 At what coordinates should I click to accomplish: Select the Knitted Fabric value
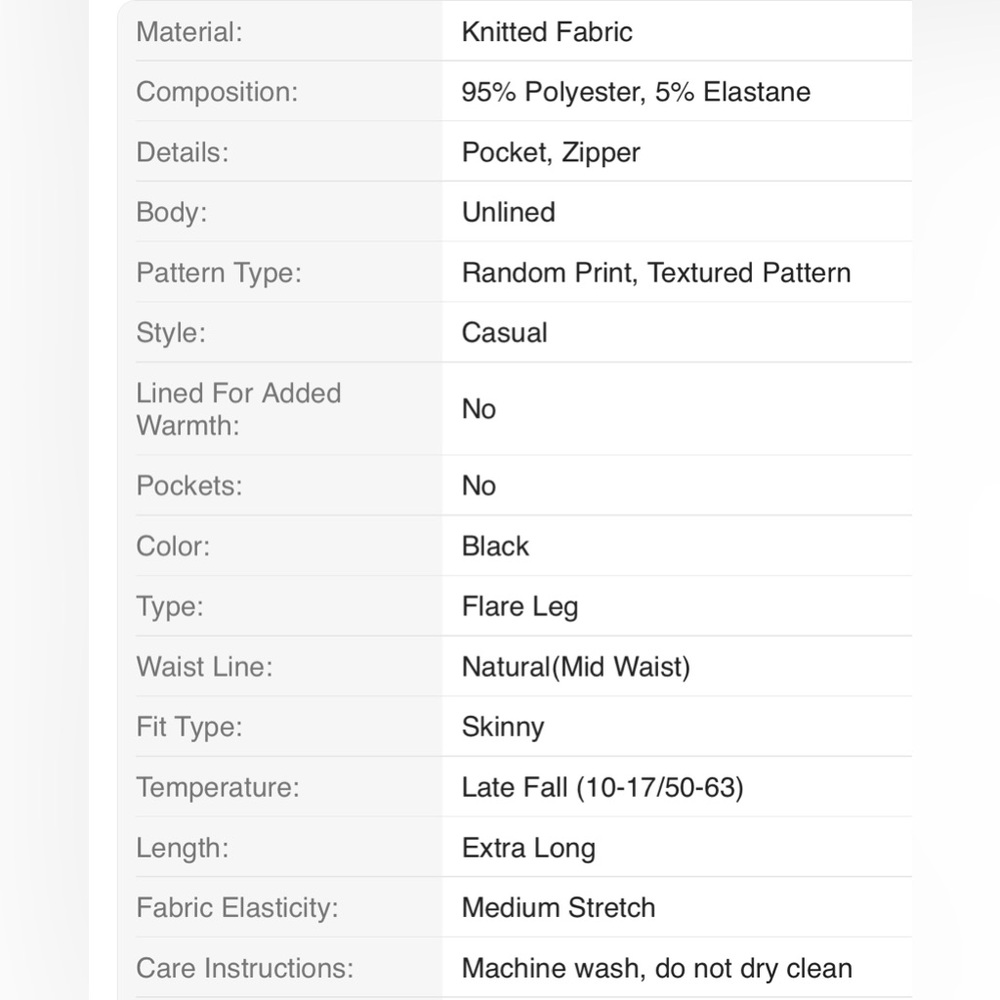point(547,32)
